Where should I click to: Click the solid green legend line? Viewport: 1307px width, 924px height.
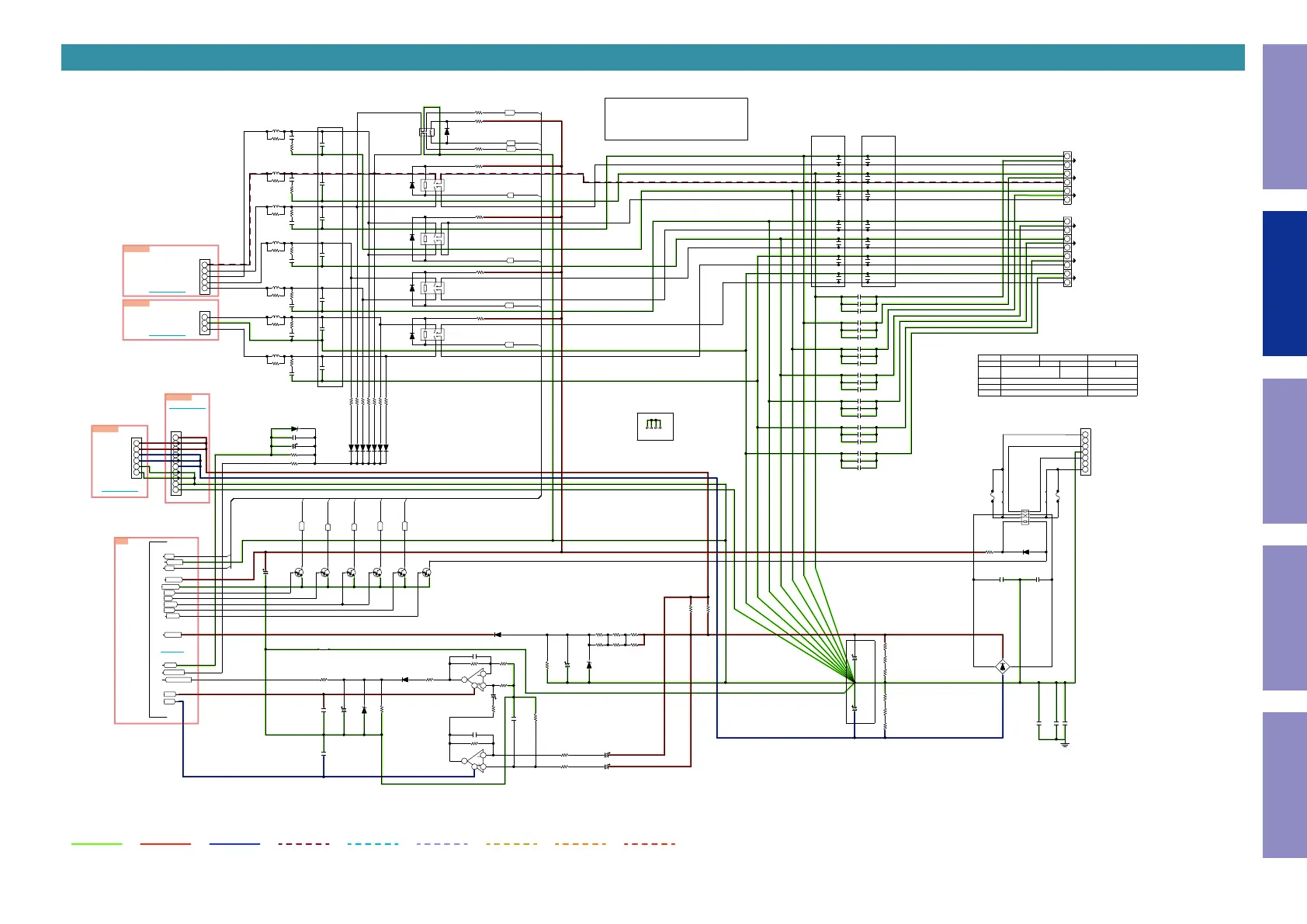click(x=96, y=843)
